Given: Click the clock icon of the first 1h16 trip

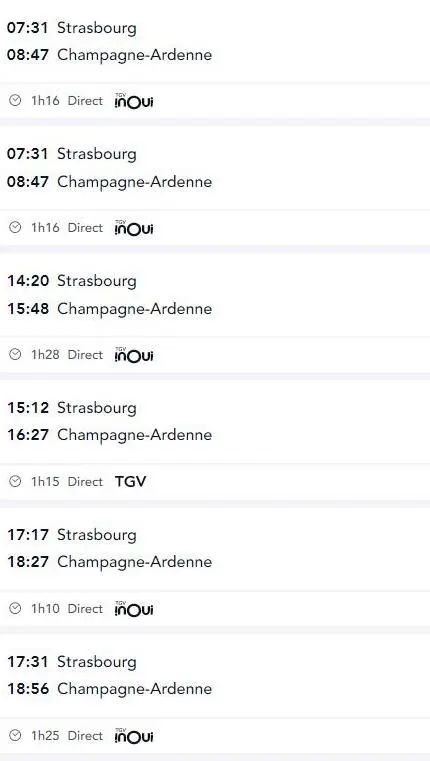Looking at the screenshot, I should point(16,100).
